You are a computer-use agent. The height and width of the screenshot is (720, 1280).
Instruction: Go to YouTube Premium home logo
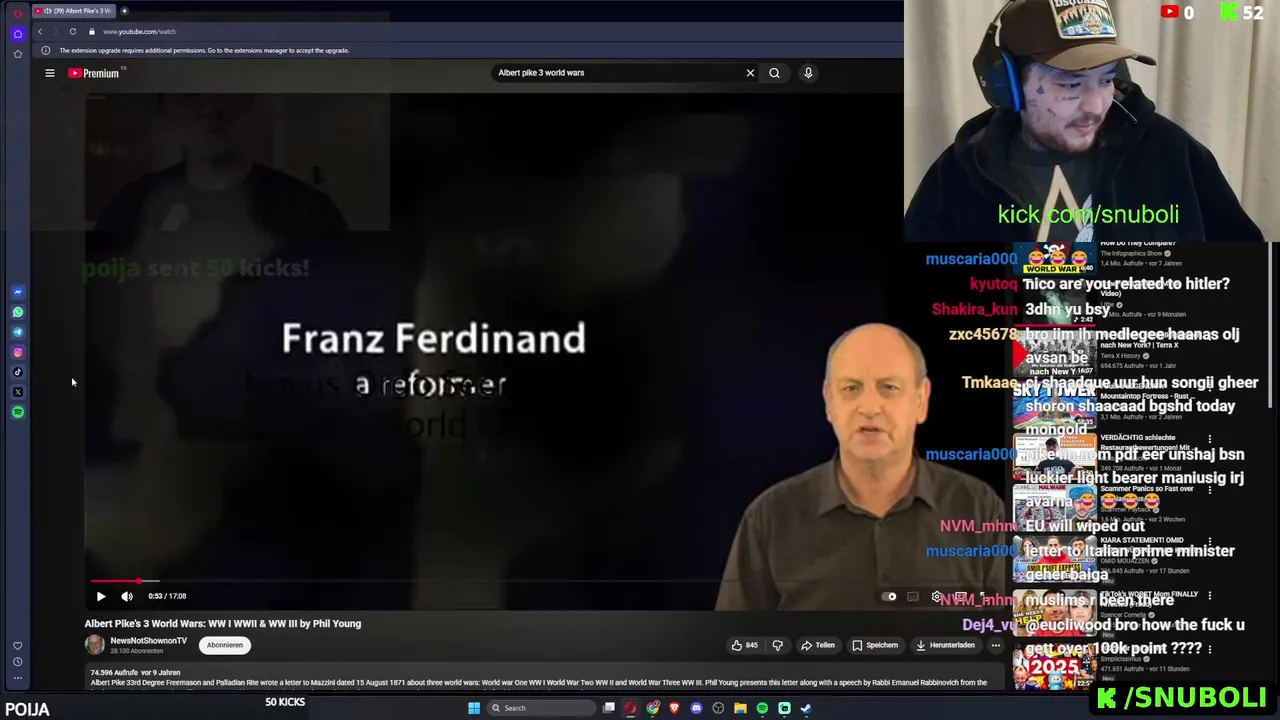[x=94, y=73]
